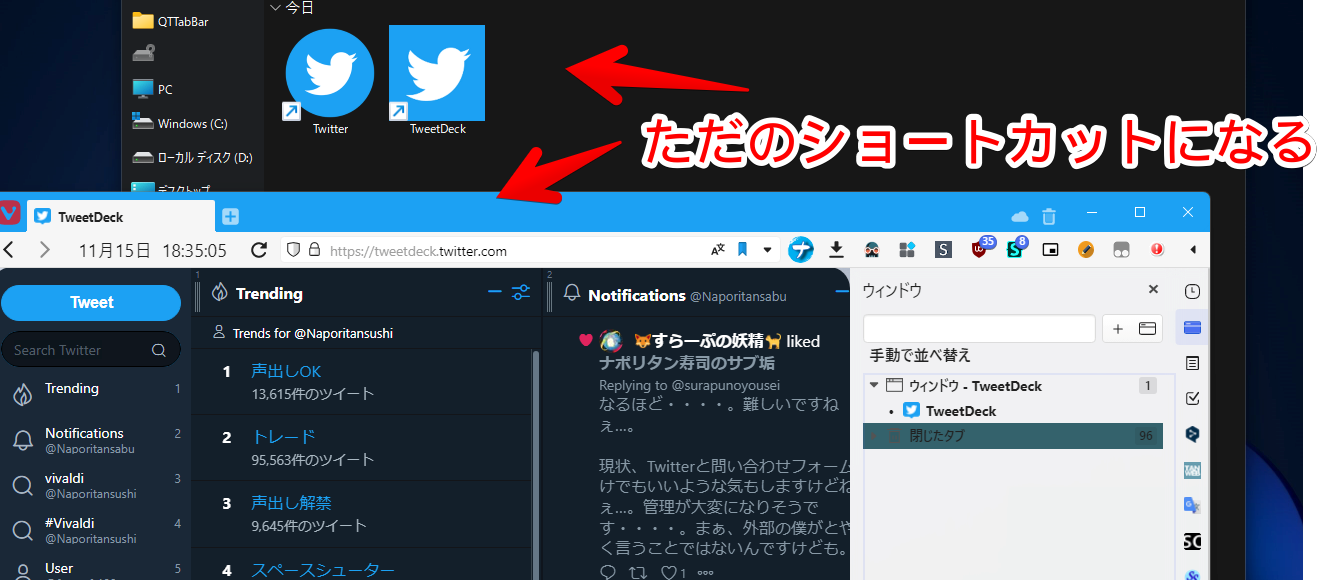Collapse the ウィンドウ - TweetDeck tree node
Screen dimensions: 1323x580
(x=873, y=385)
